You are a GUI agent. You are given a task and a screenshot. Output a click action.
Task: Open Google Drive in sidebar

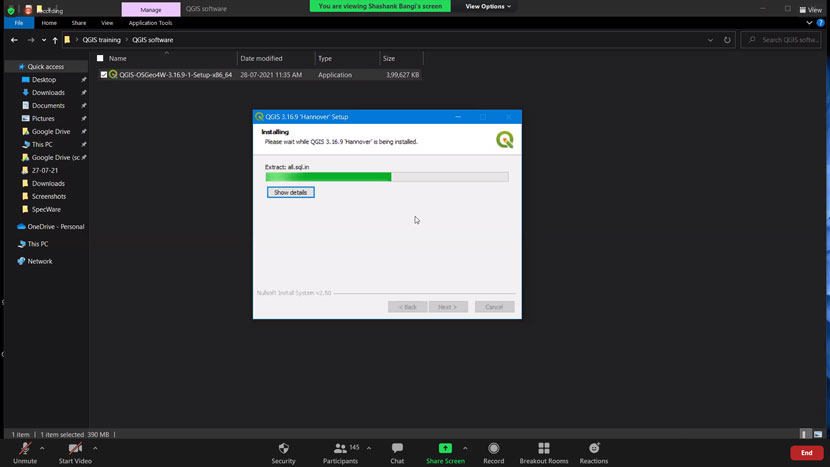(50, 131)
